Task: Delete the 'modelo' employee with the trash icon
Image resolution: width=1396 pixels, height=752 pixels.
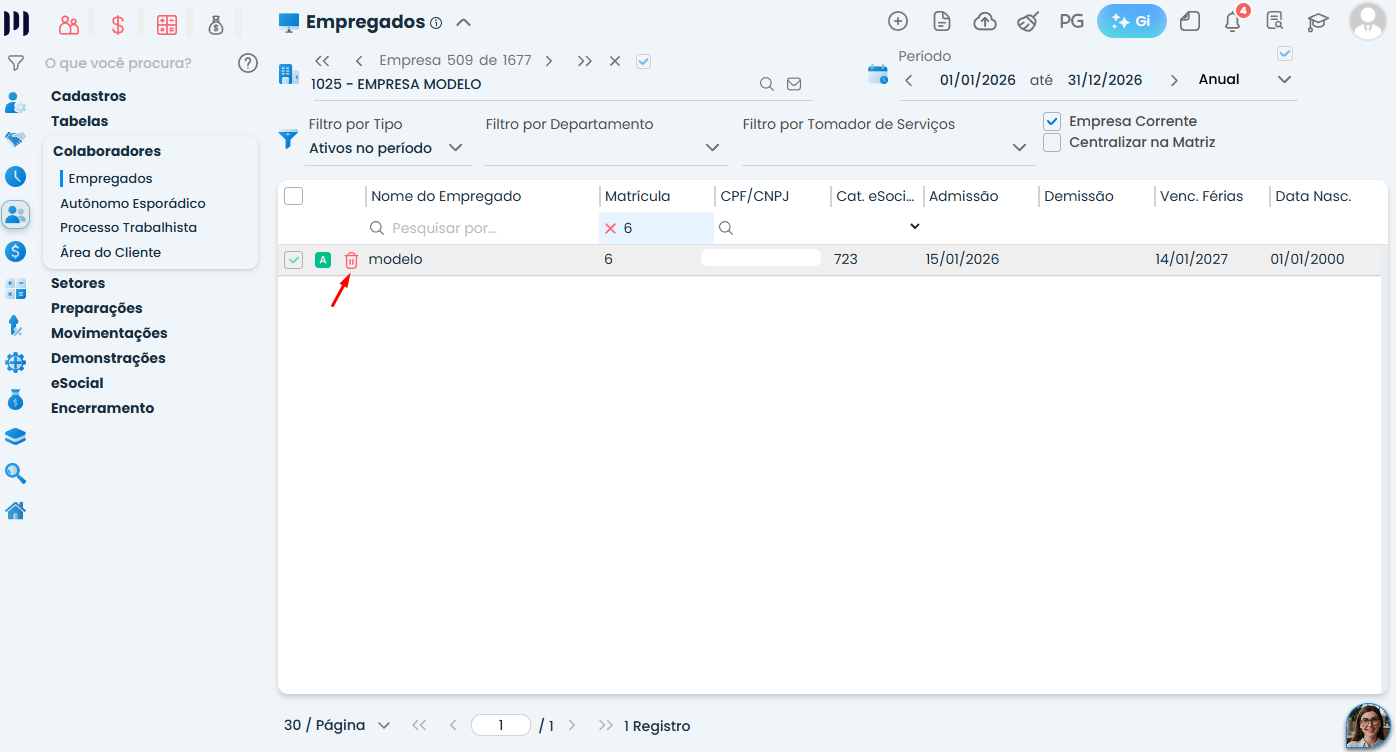Action: [x=351, y=260]
